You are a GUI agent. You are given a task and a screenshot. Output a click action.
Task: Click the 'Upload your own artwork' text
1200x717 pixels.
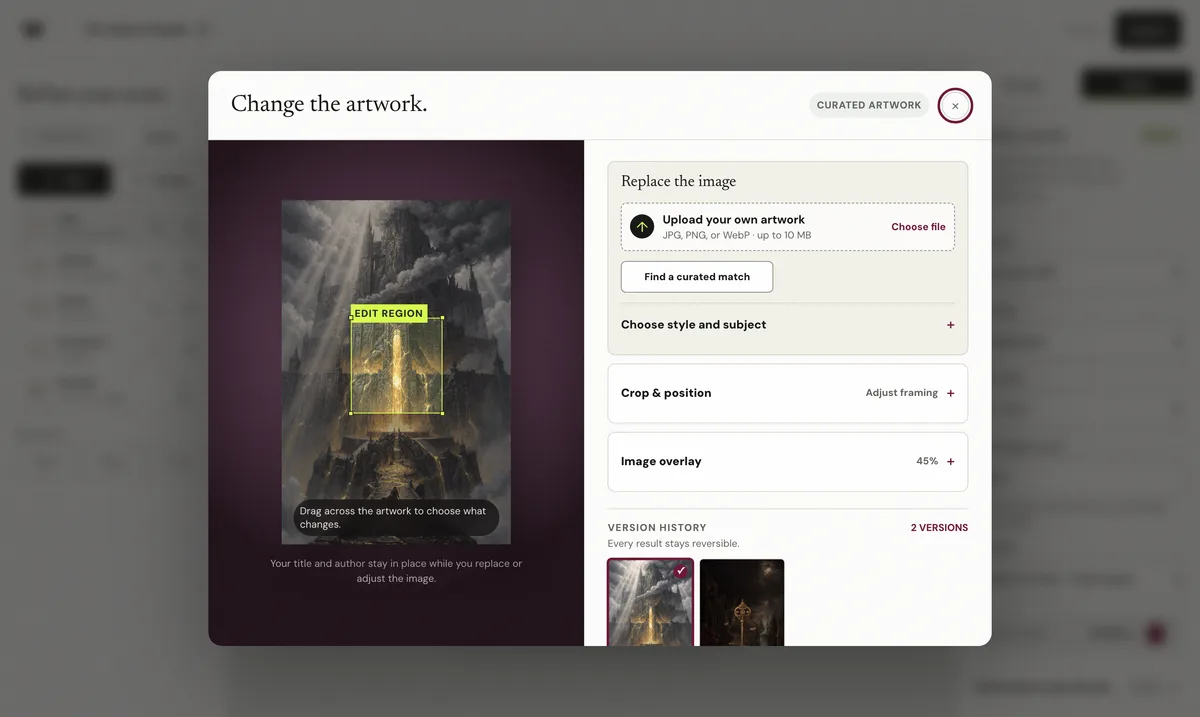point(733,220)
